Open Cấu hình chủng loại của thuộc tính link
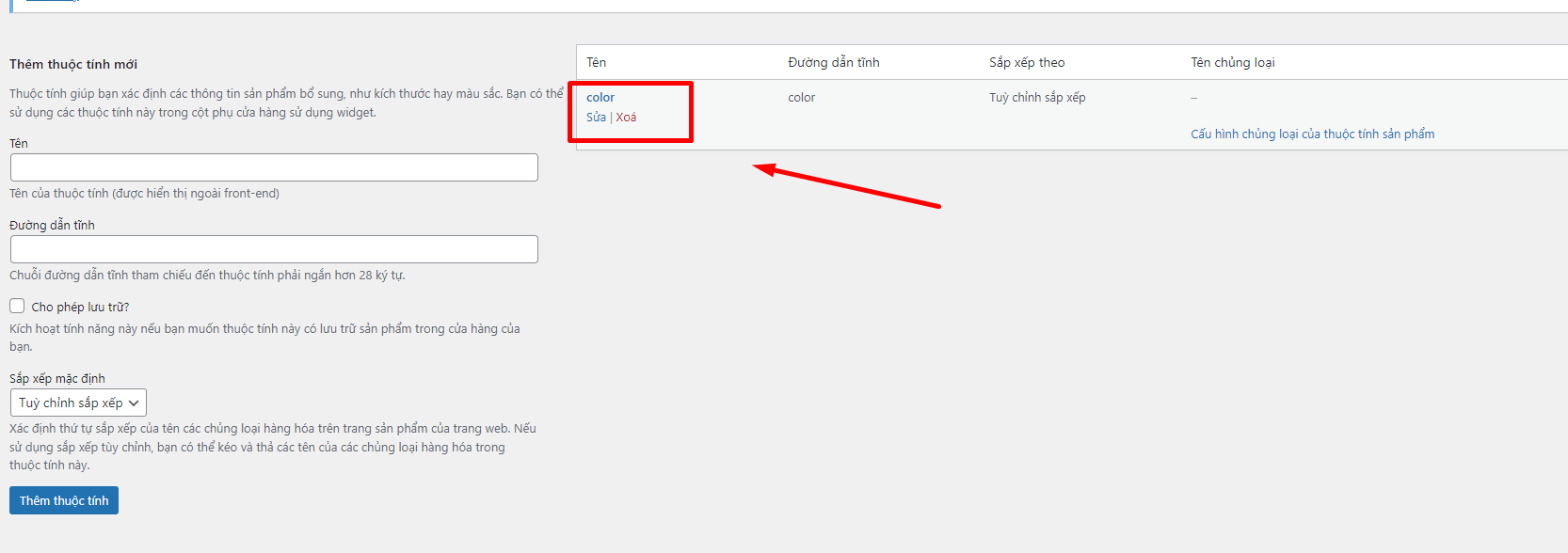The height and width of the screenshot is (553, 1568). [x=1312, y=134]
